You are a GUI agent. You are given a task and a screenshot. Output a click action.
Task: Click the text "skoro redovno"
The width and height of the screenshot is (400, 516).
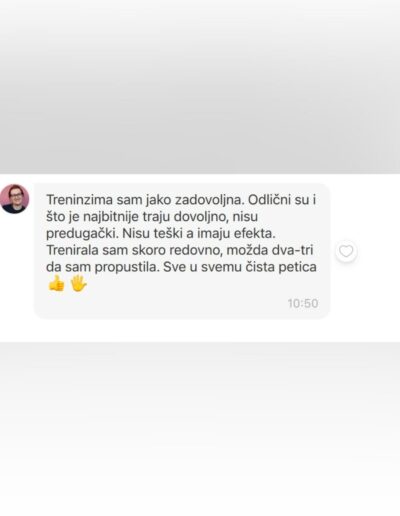[177, 250]
